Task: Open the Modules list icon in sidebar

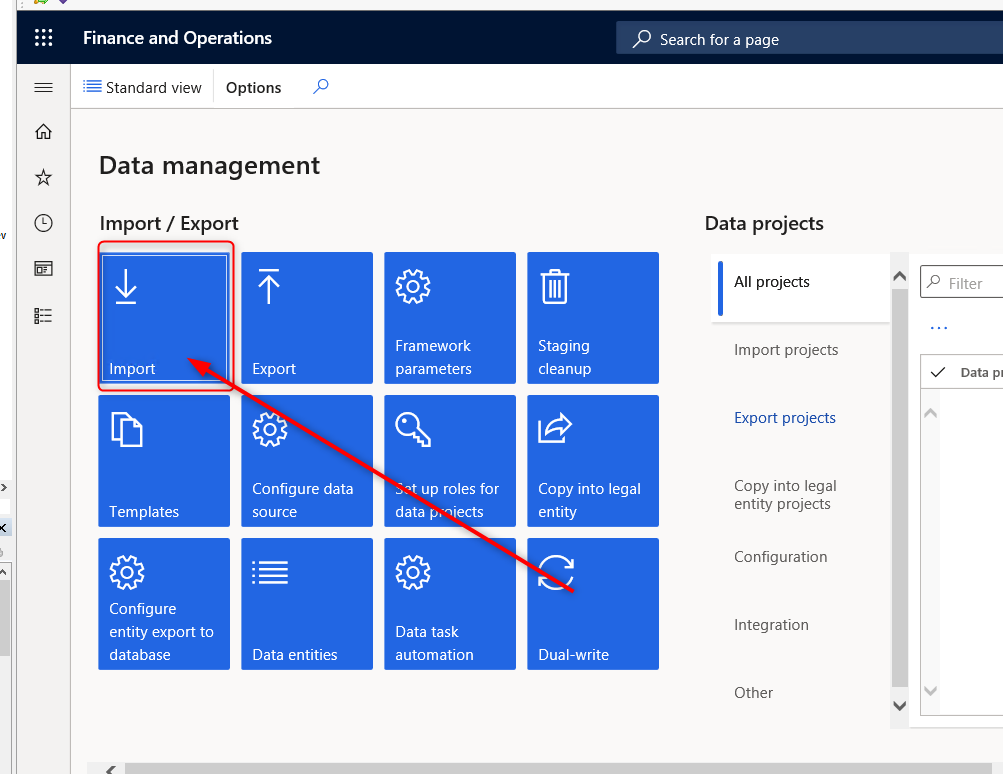Action: (43, 315)
